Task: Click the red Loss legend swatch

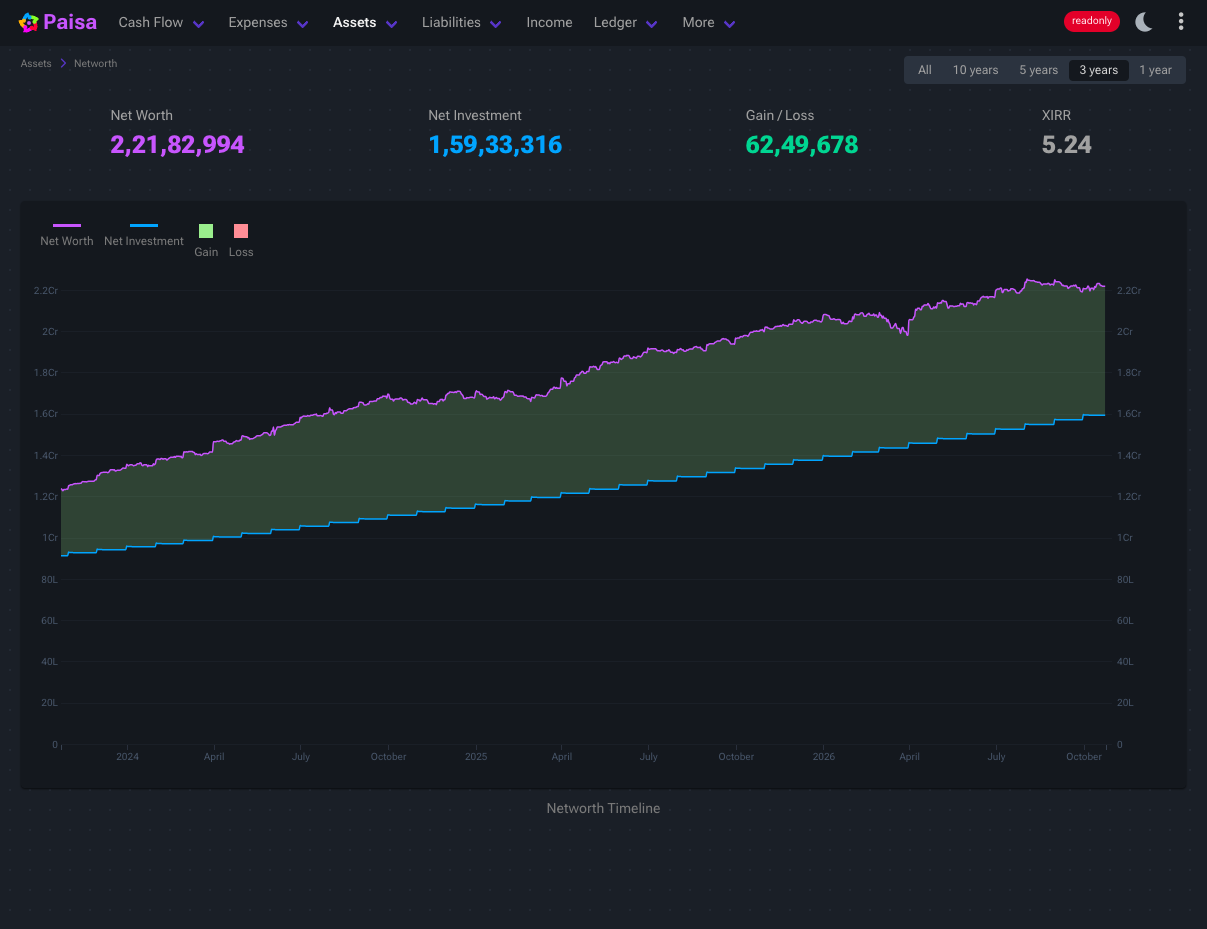Action: tap(241, 231)
